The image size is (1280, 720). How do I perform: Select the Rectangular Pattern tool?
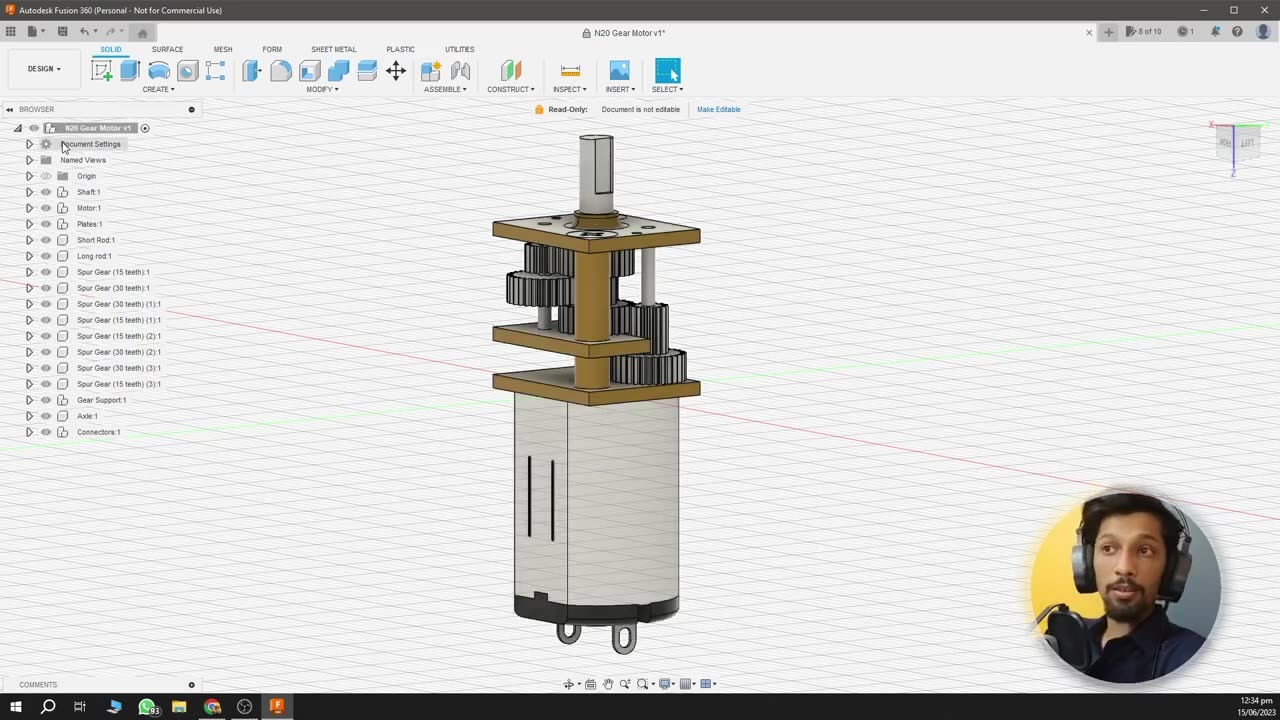click(215, 70)
